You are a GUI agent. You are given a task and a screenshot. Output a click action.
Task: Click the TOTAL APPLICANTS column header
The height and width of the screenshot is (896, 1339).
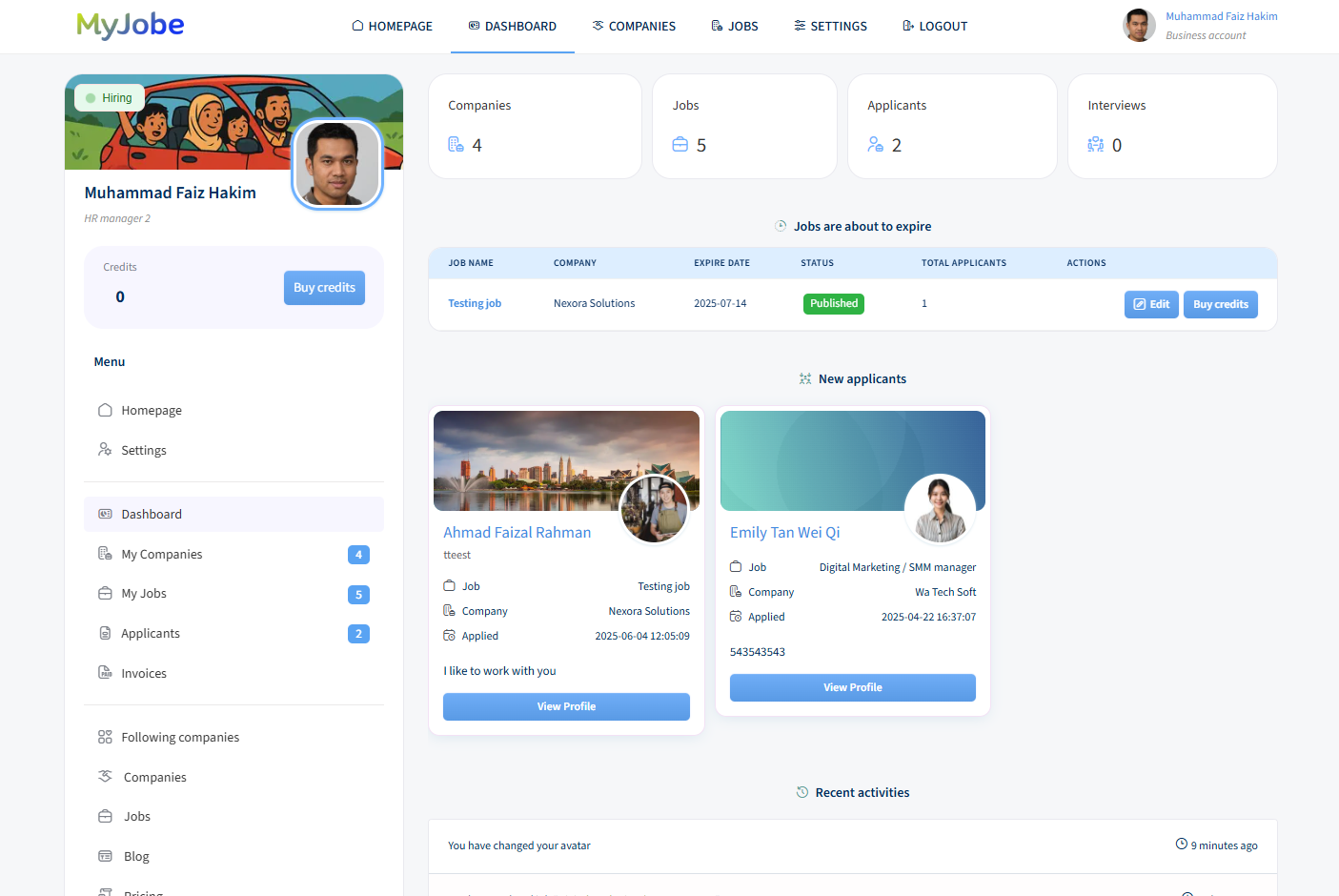964,263
